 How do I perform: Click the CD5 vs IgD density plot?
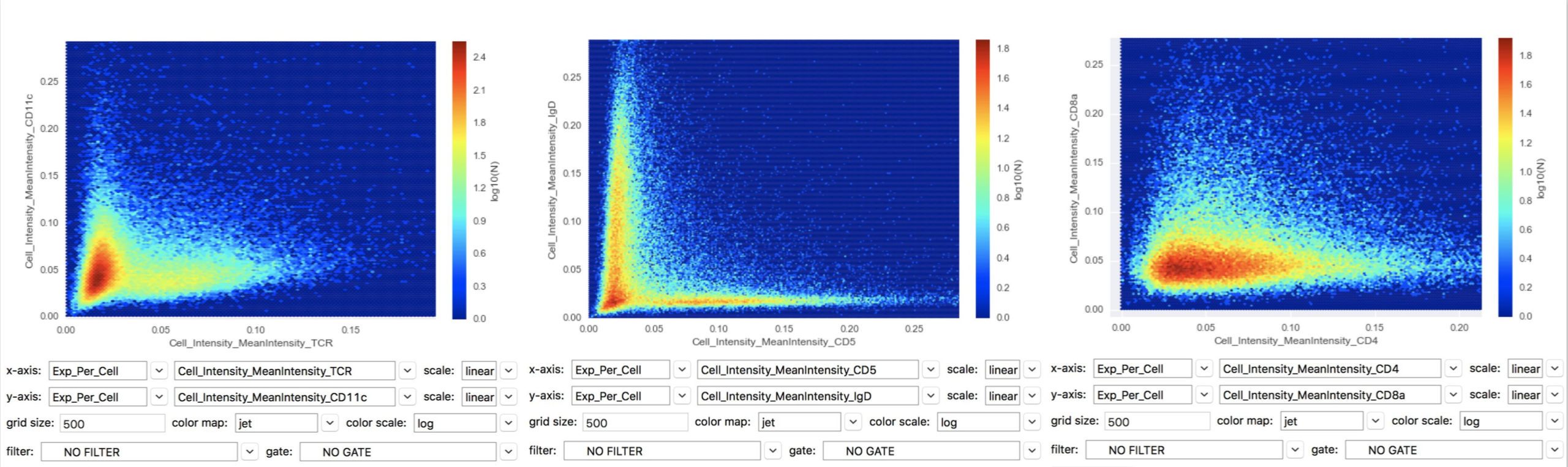pyautogui.click(x=774, y=178)
